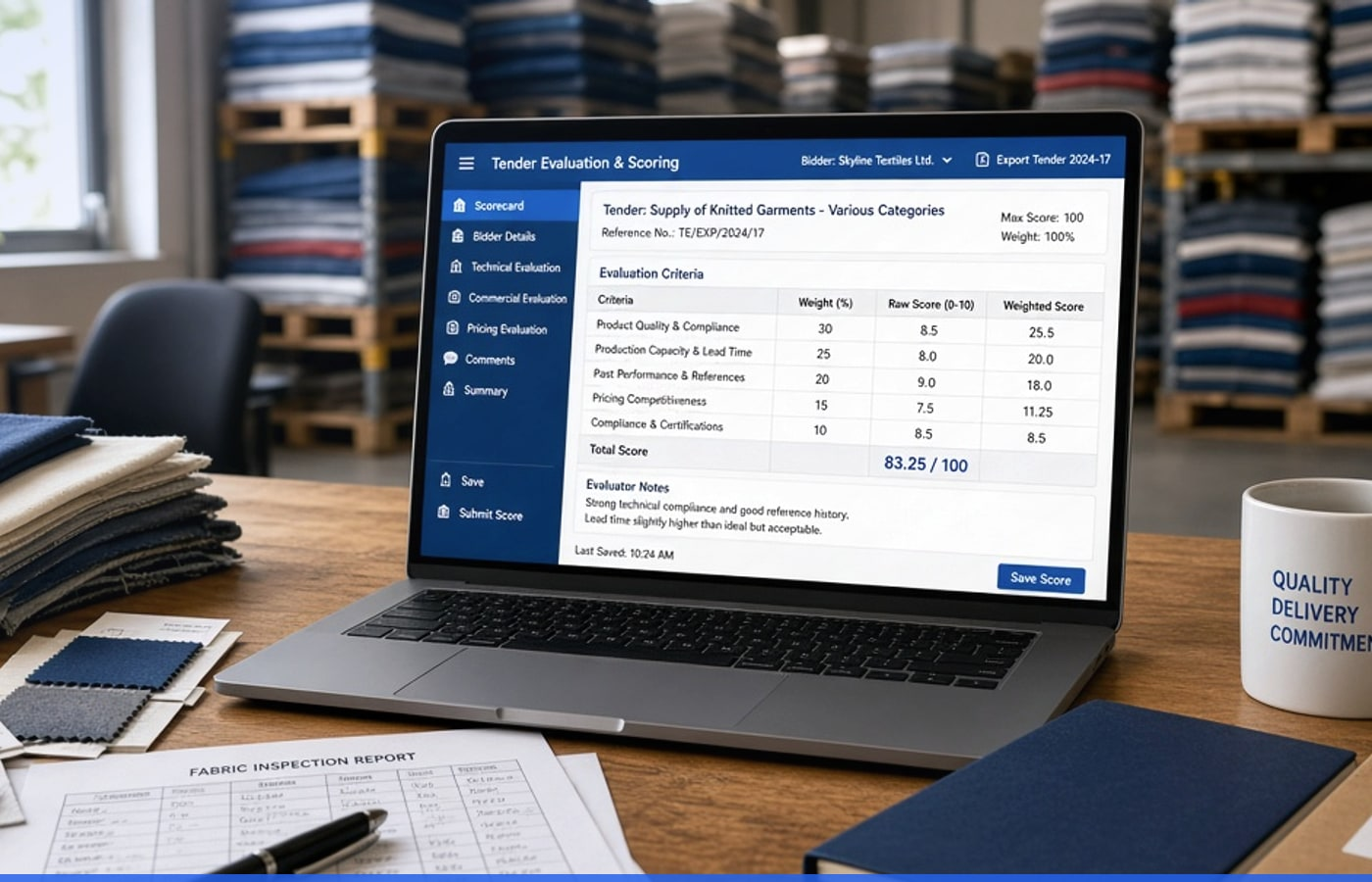Click the Export Tender document icon

point(982,159)
